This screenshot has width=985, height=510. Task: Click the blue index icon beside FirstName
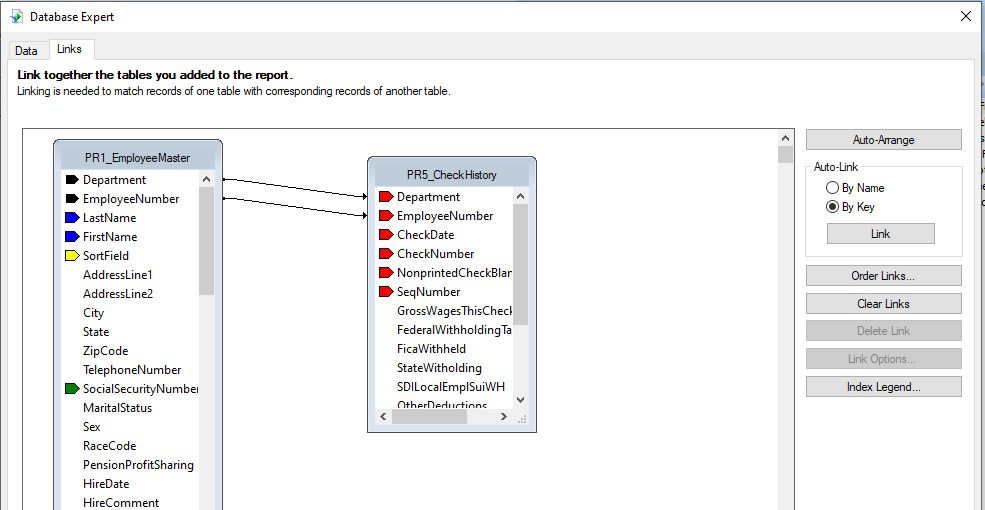coord(72,237)
